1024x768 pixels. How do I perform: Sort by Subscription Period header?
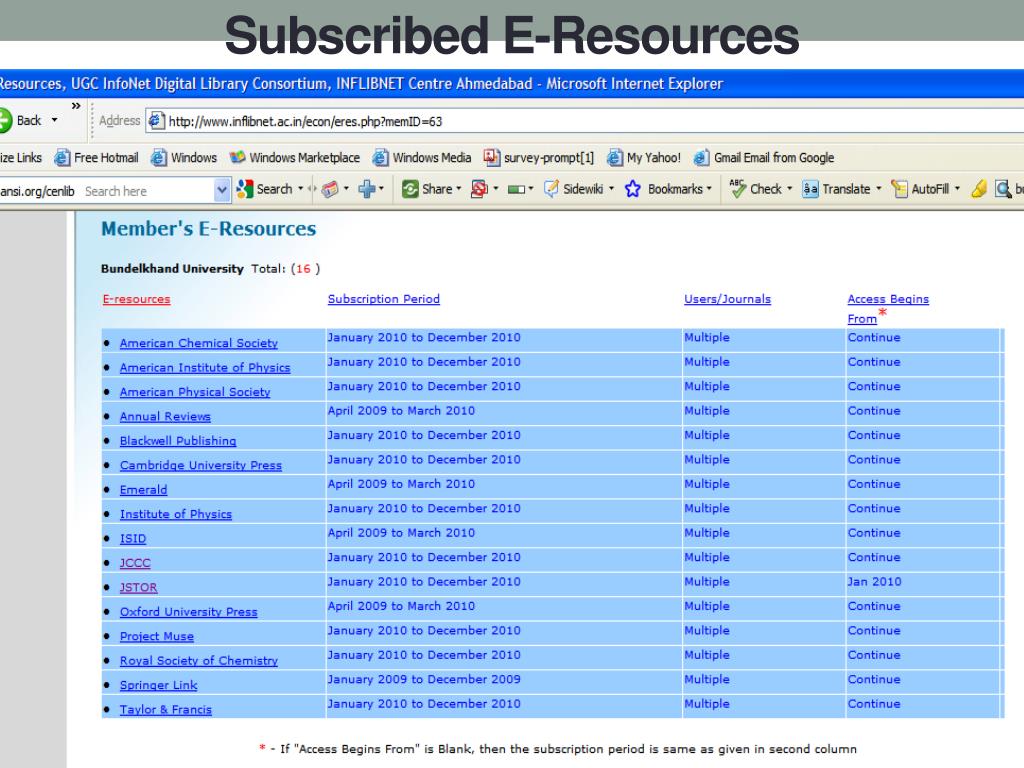point(383,299)
